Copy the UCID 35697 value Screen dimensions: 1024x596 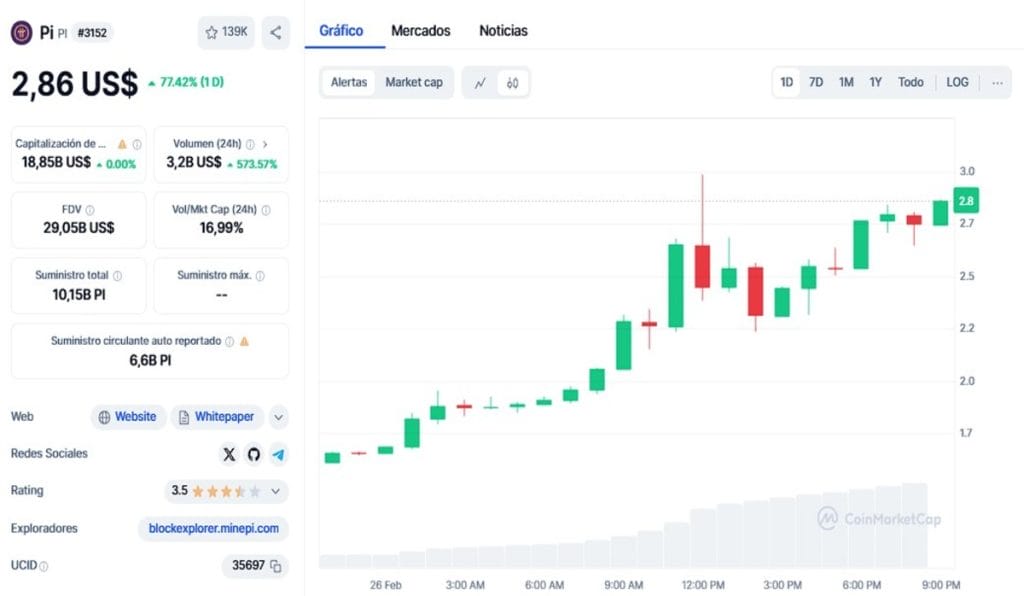pos(276,566)
